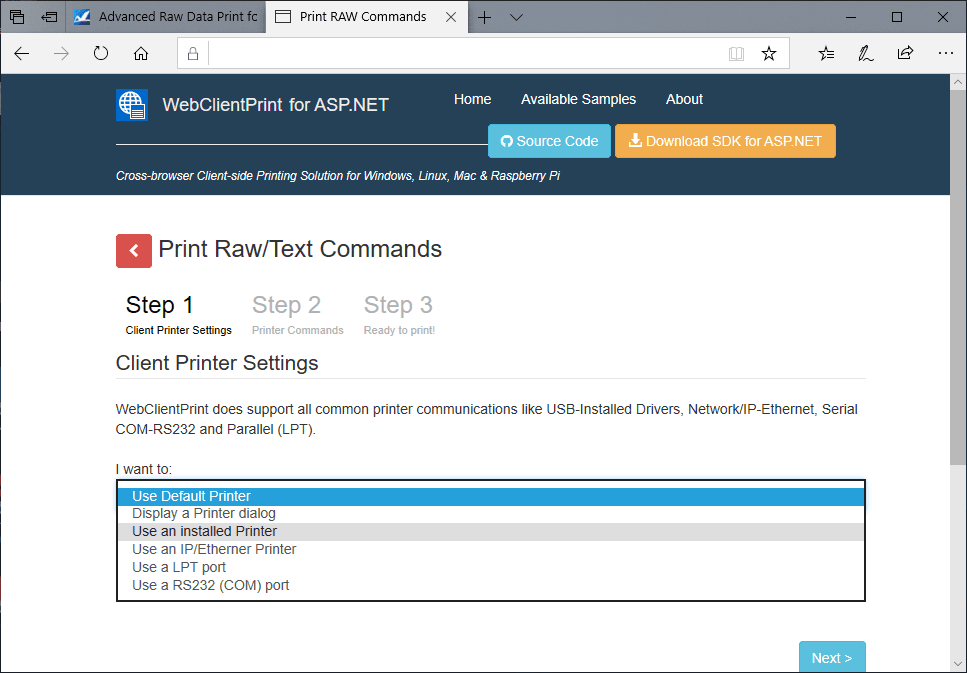Select Step 1 Client Printer Settings
The image size is (967, 673).
178,315
